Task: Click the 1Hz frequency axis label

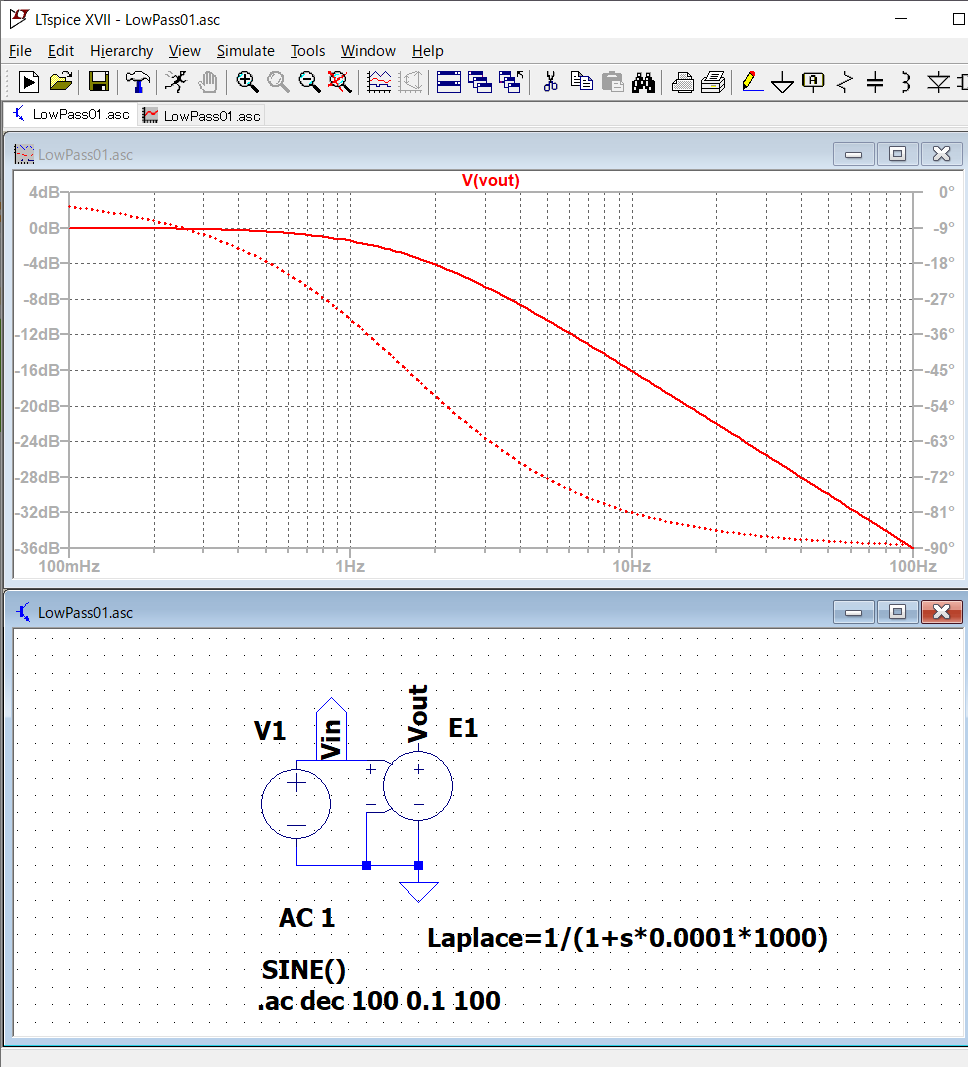Action: point(350,566)
